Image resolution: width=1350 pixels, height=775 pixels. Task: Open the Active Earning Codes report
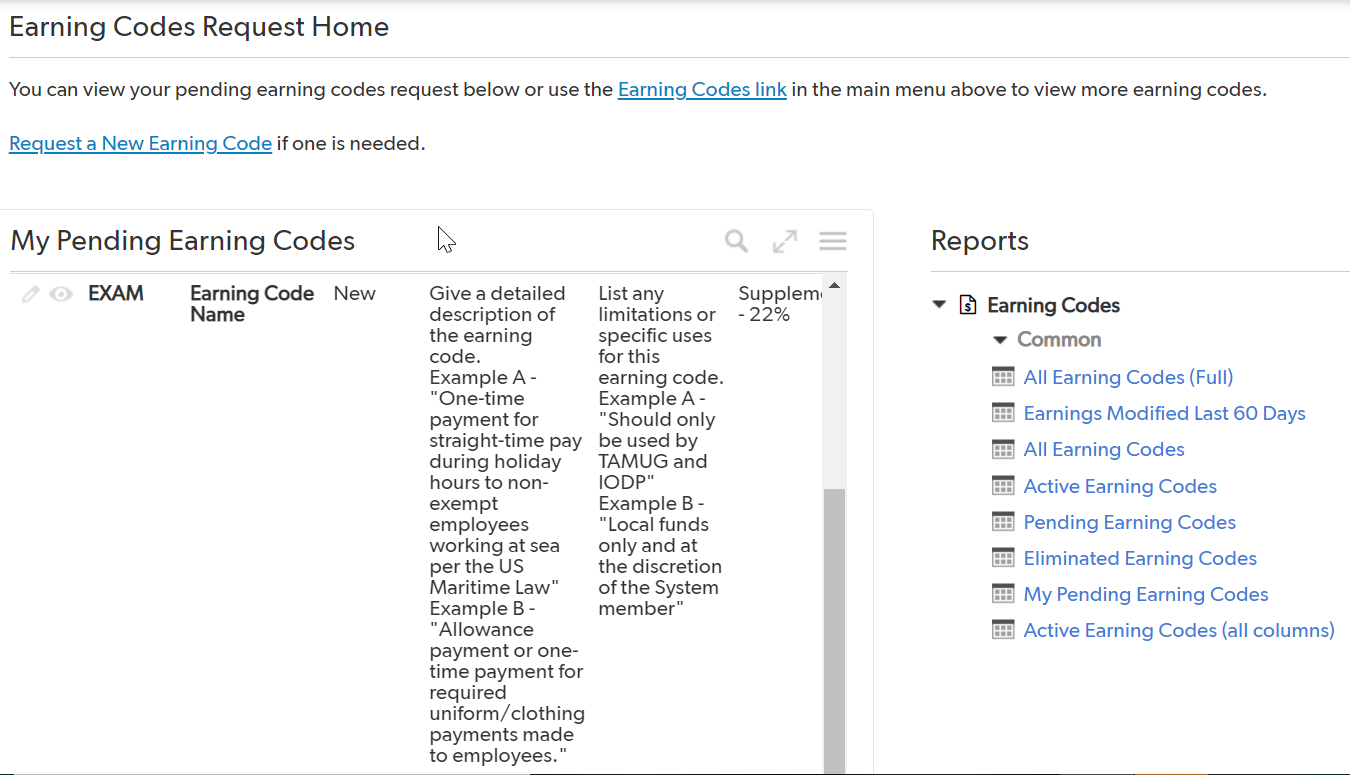click(1120, 485)
